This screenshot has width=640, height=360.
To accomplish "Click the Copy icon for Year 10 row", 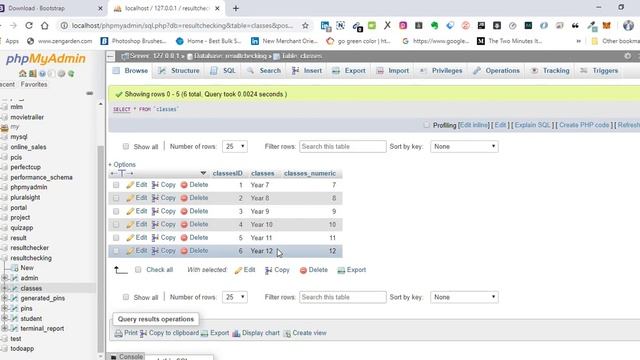I will (x=155, y=224).
